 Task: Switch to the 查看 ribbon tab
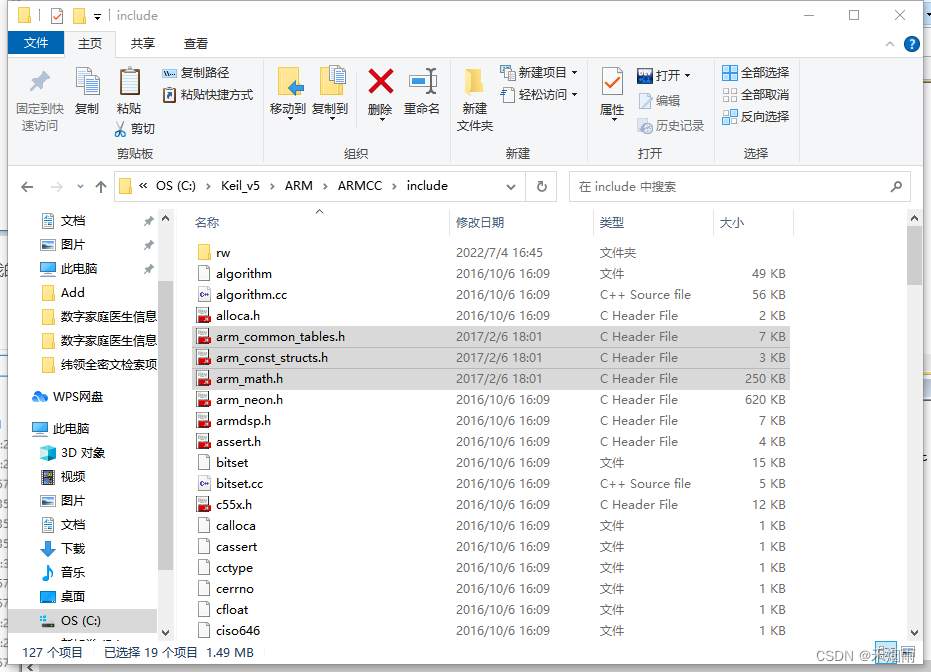pyautogui.click(x=195, y=43)
